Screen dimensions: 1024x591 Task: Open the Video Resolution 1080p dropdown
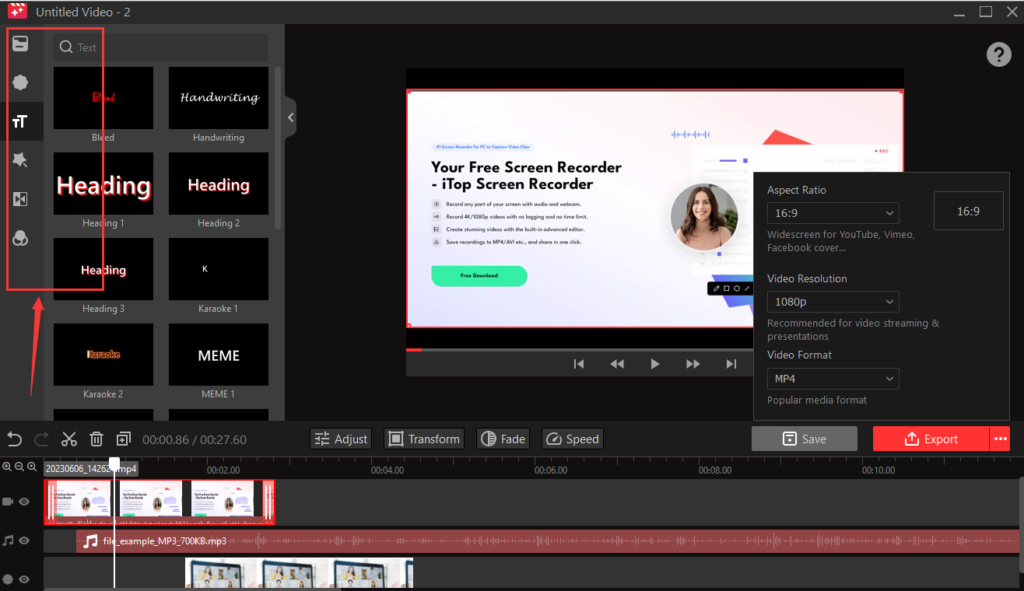click(833, 302)
